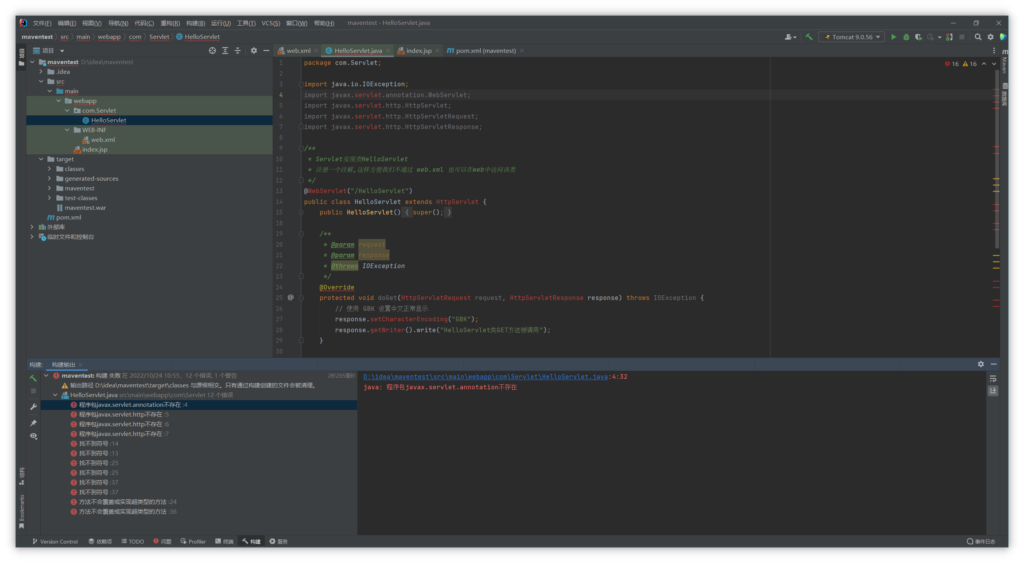Open Search Everywhere magnifier icon

978,37
